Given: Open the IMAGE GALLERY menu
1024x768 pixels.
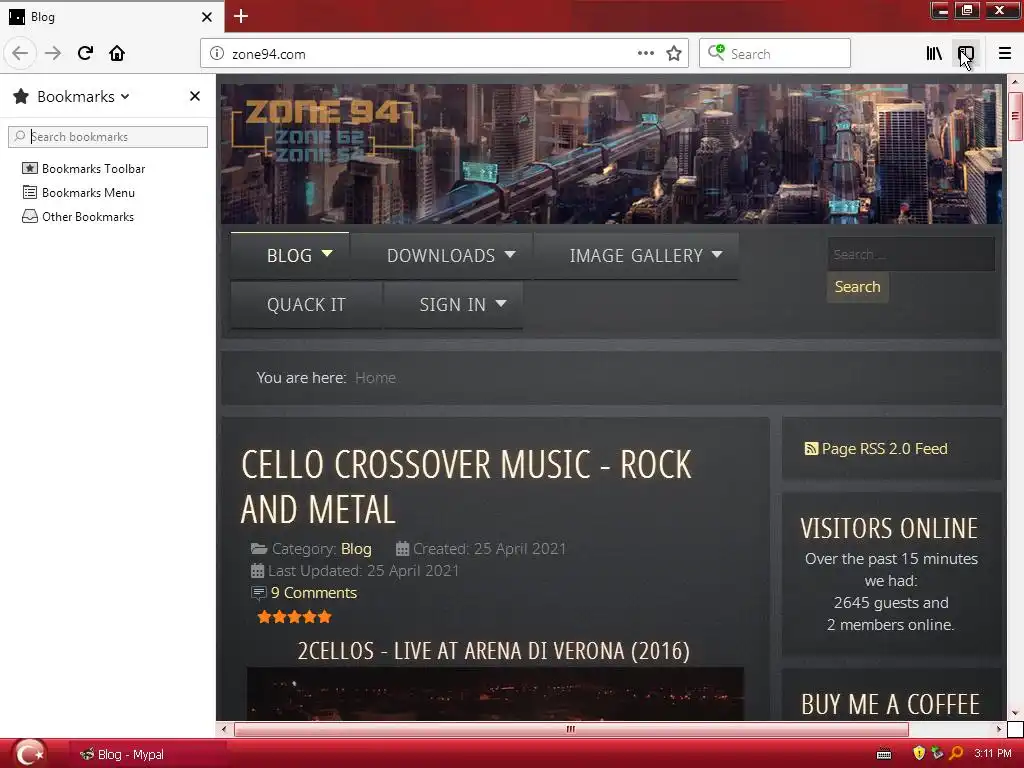Looking at the screenshot, I should pyautogui.click(x=636, y=255).
